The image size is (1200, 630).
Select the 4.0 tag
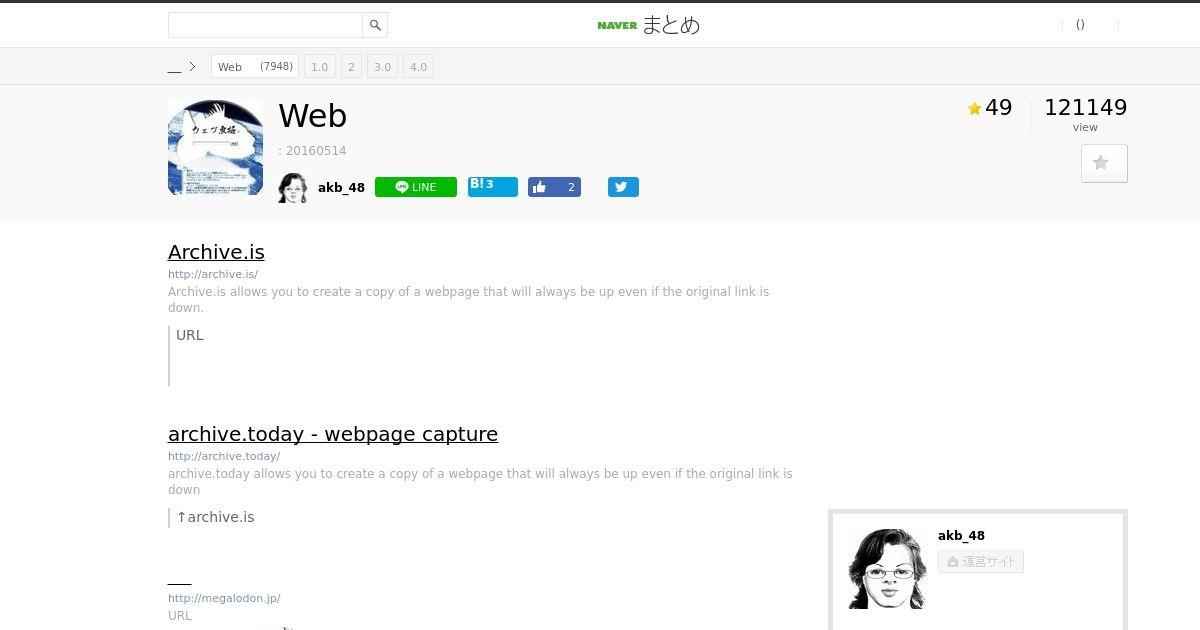[x=418, y=67]
